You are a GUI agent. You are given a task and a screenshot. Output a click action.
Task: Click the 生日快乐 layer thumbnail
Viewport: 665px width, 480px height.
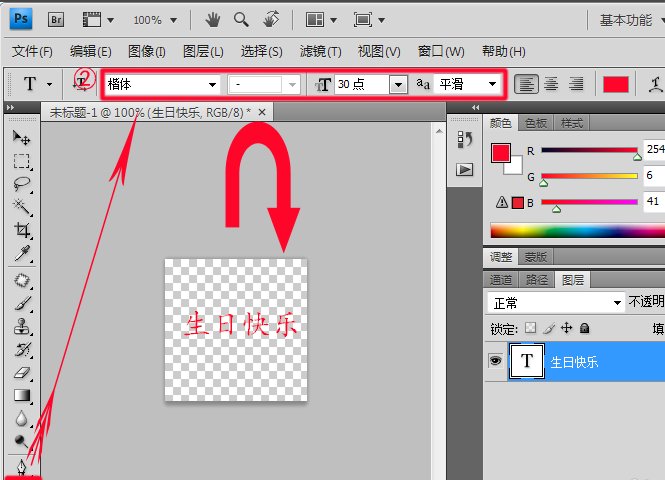527,361
